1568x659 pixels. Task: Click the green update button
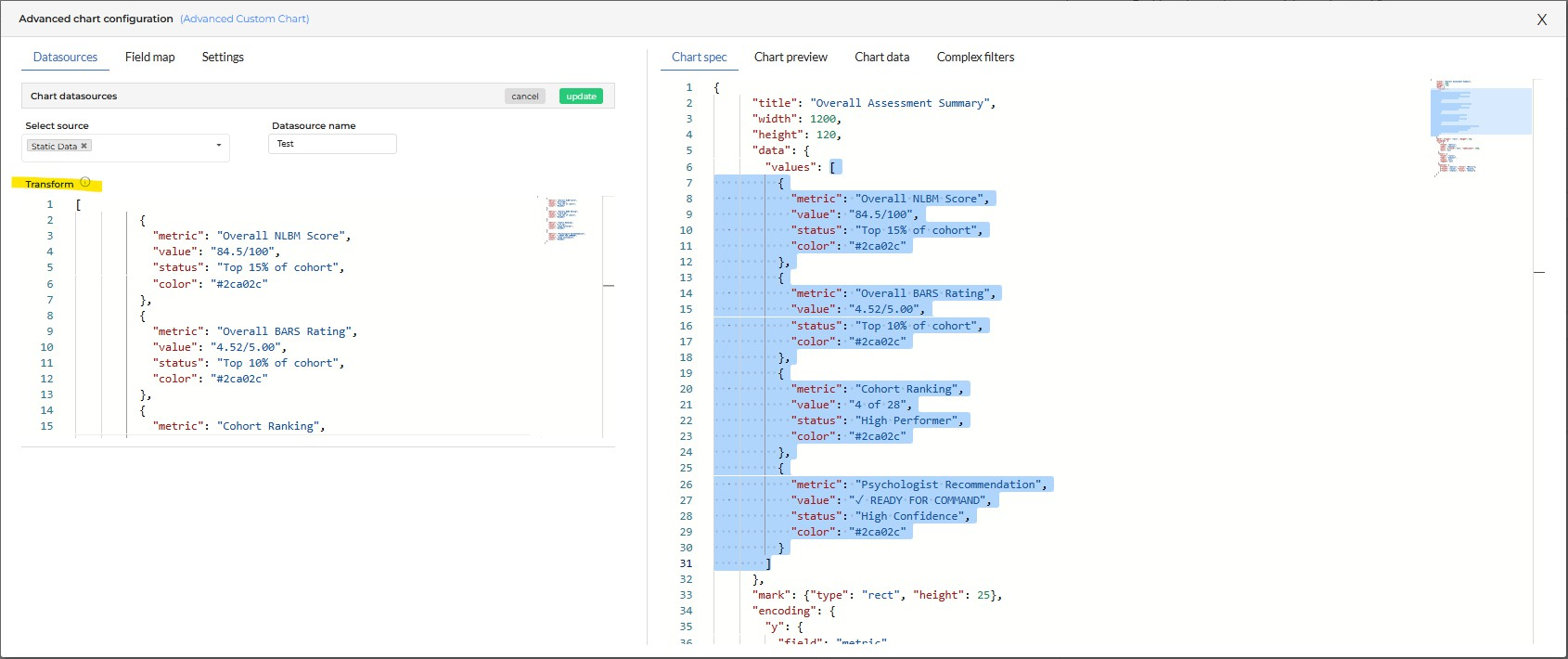pyautogui.click(x=581, y=97)
